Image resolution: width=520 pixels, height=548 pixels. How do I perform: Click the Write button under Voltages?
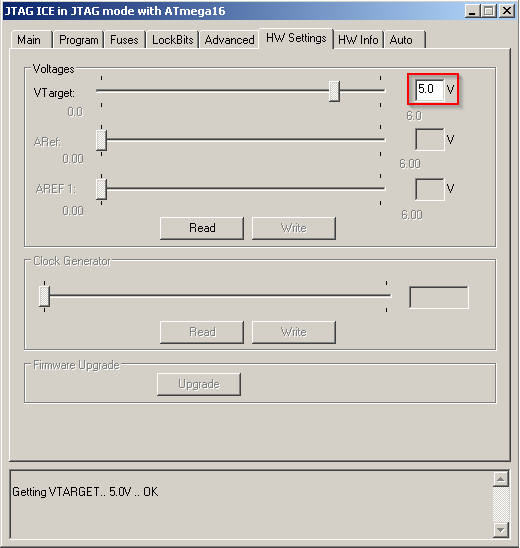click(294, 228)
